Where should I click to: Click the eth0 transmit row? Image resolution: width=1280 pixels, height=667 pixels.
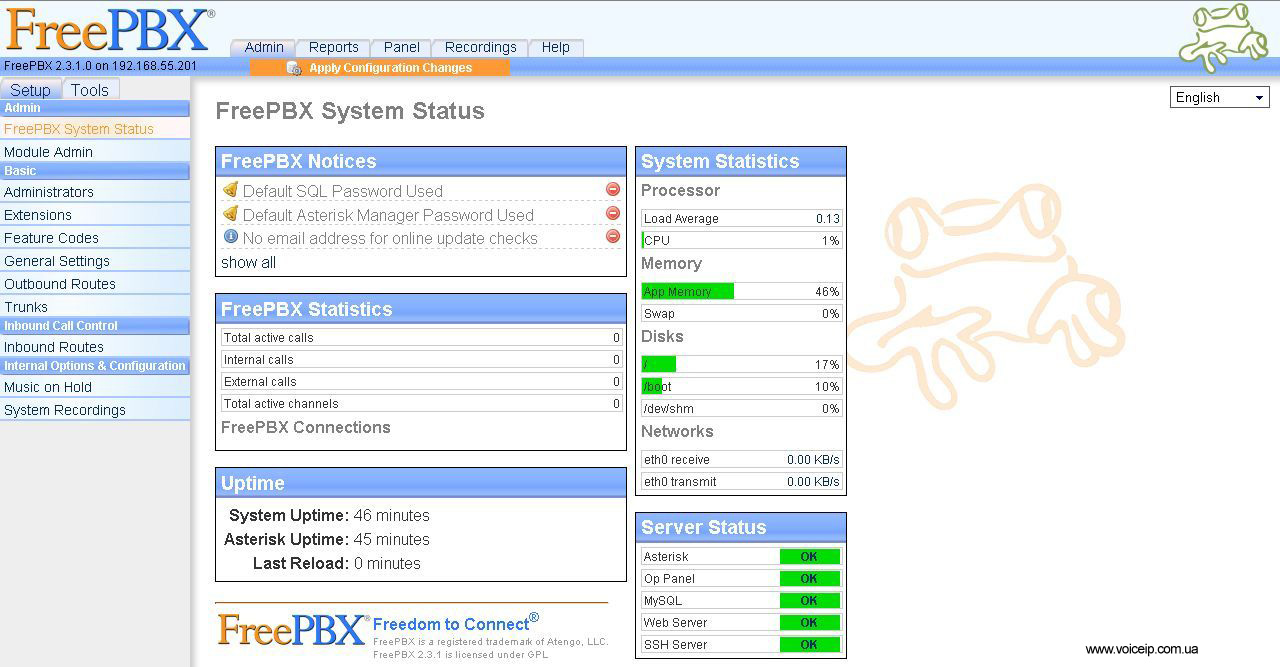click(x=741, y=481)
